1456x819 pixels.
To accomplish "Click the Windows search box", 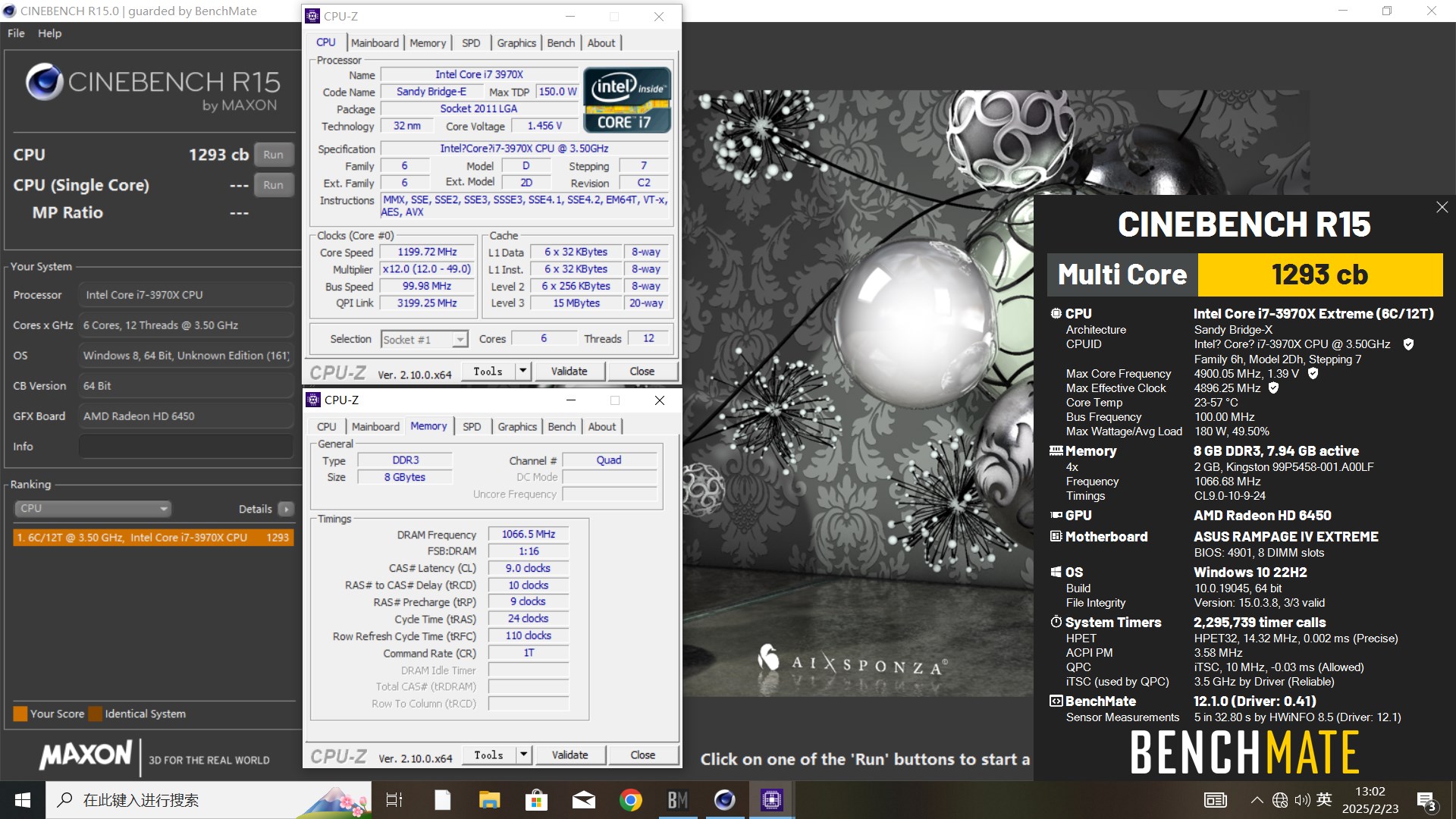I will pyautogui.click(x=209, y=800).
